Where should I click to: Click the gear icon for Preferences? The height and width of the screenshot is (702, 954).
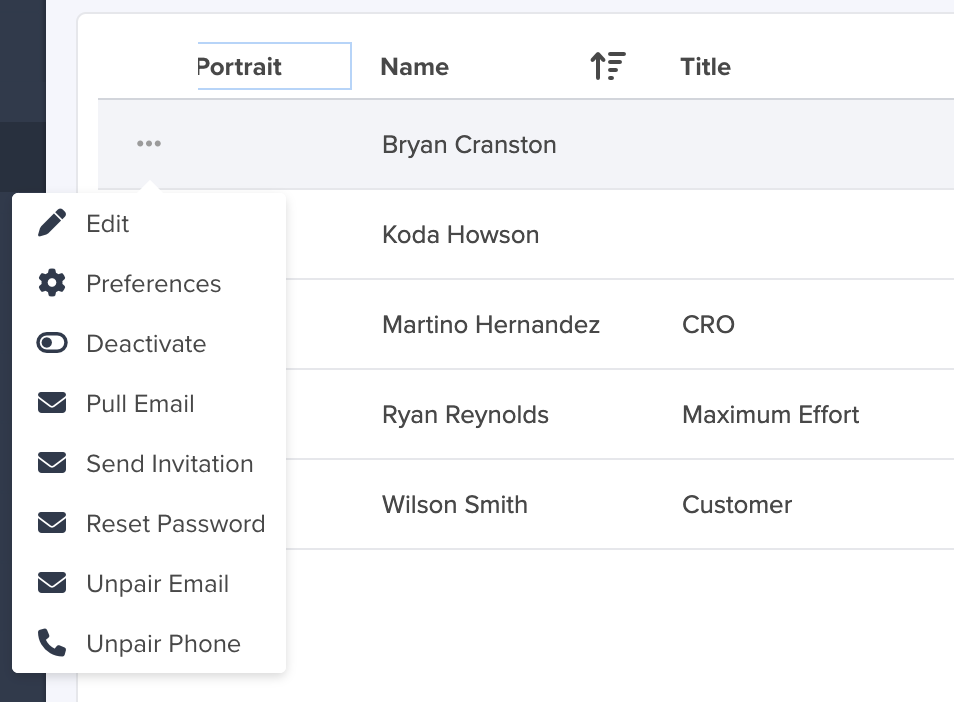tap(52, 283)
